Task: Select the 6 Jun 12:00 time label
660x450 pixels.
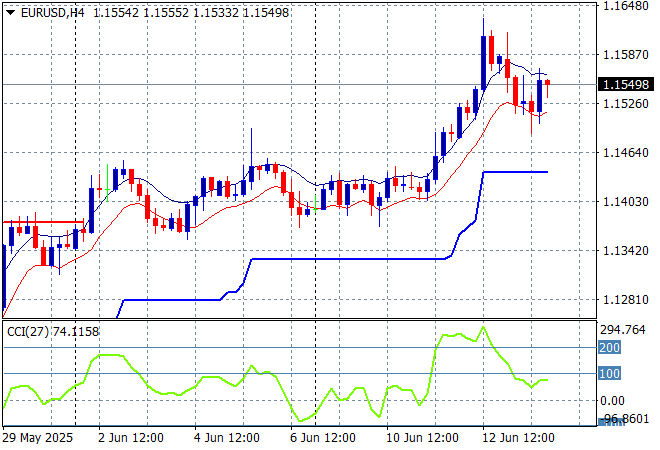Action: click(x=322, y=438)
